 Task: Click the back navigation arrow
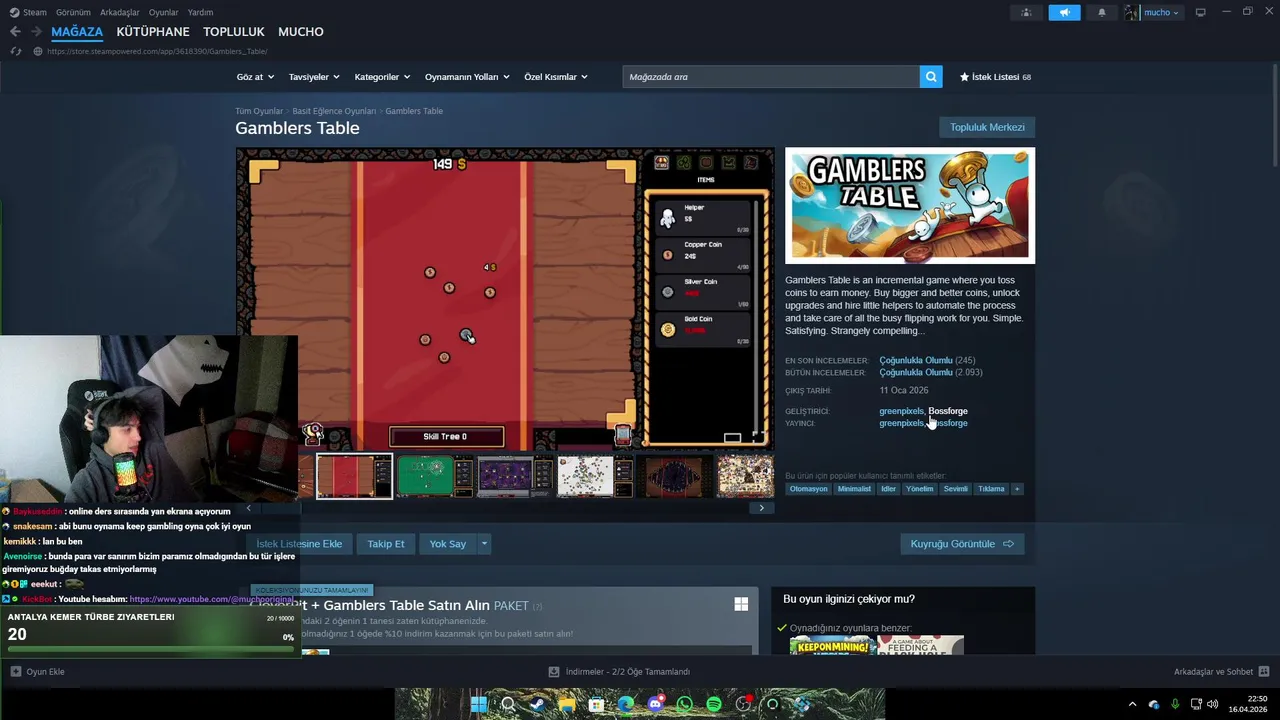tap(15, 32)
